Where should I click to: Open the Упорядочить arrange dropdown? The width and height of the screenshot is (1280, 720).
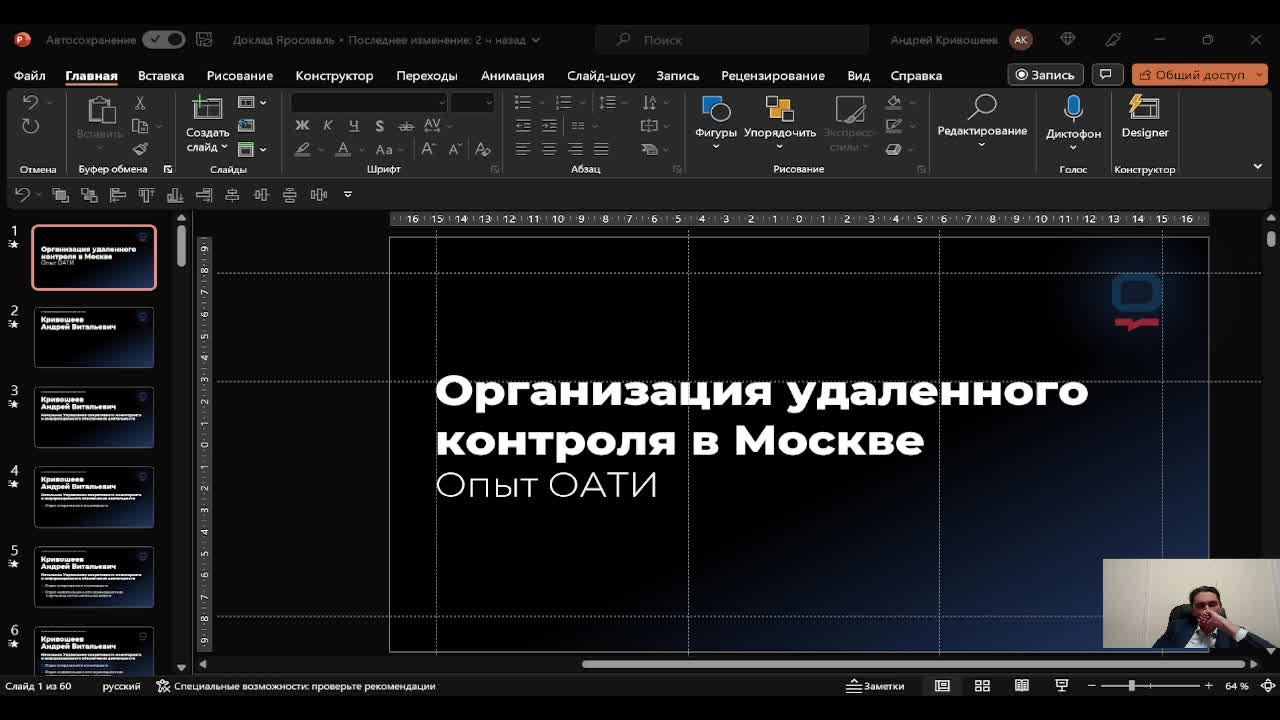780,146
